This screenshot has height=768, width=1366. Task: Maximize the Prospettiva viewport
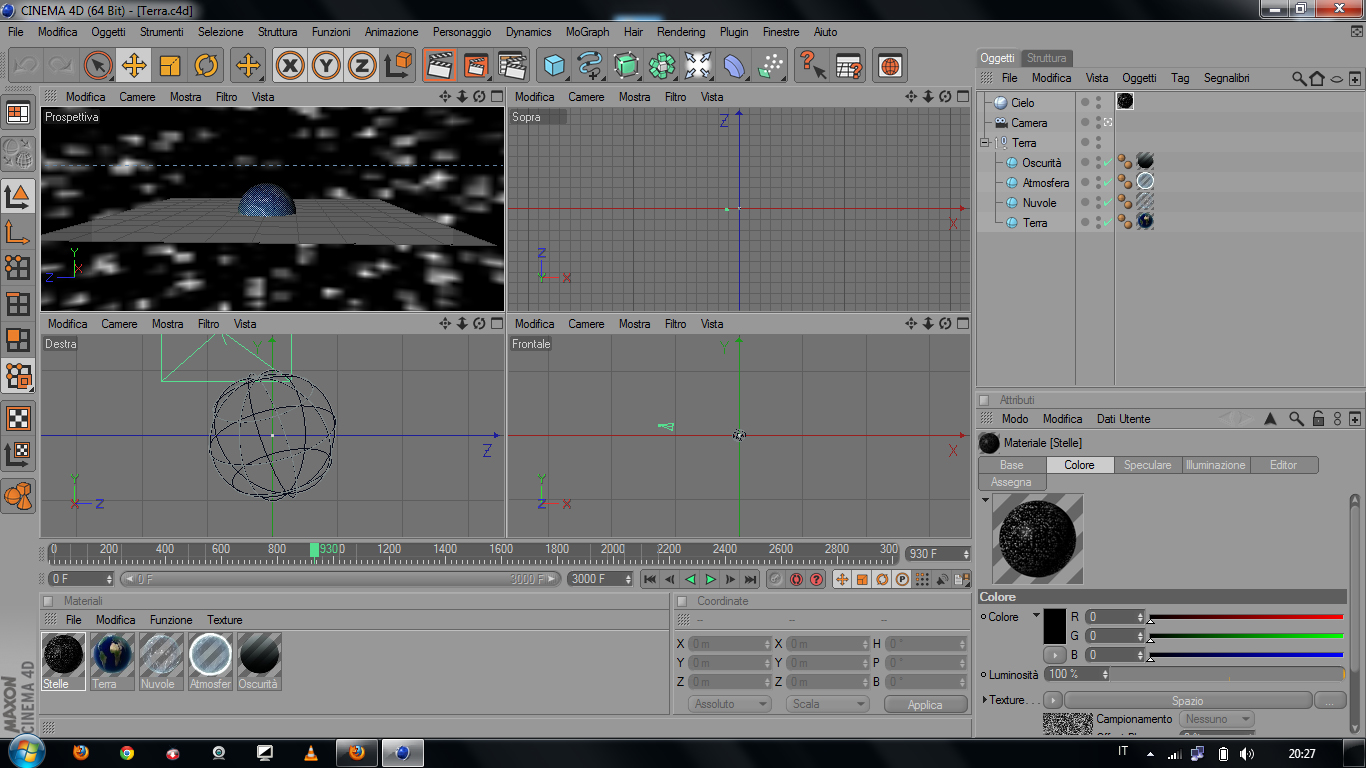coord(496,97)
